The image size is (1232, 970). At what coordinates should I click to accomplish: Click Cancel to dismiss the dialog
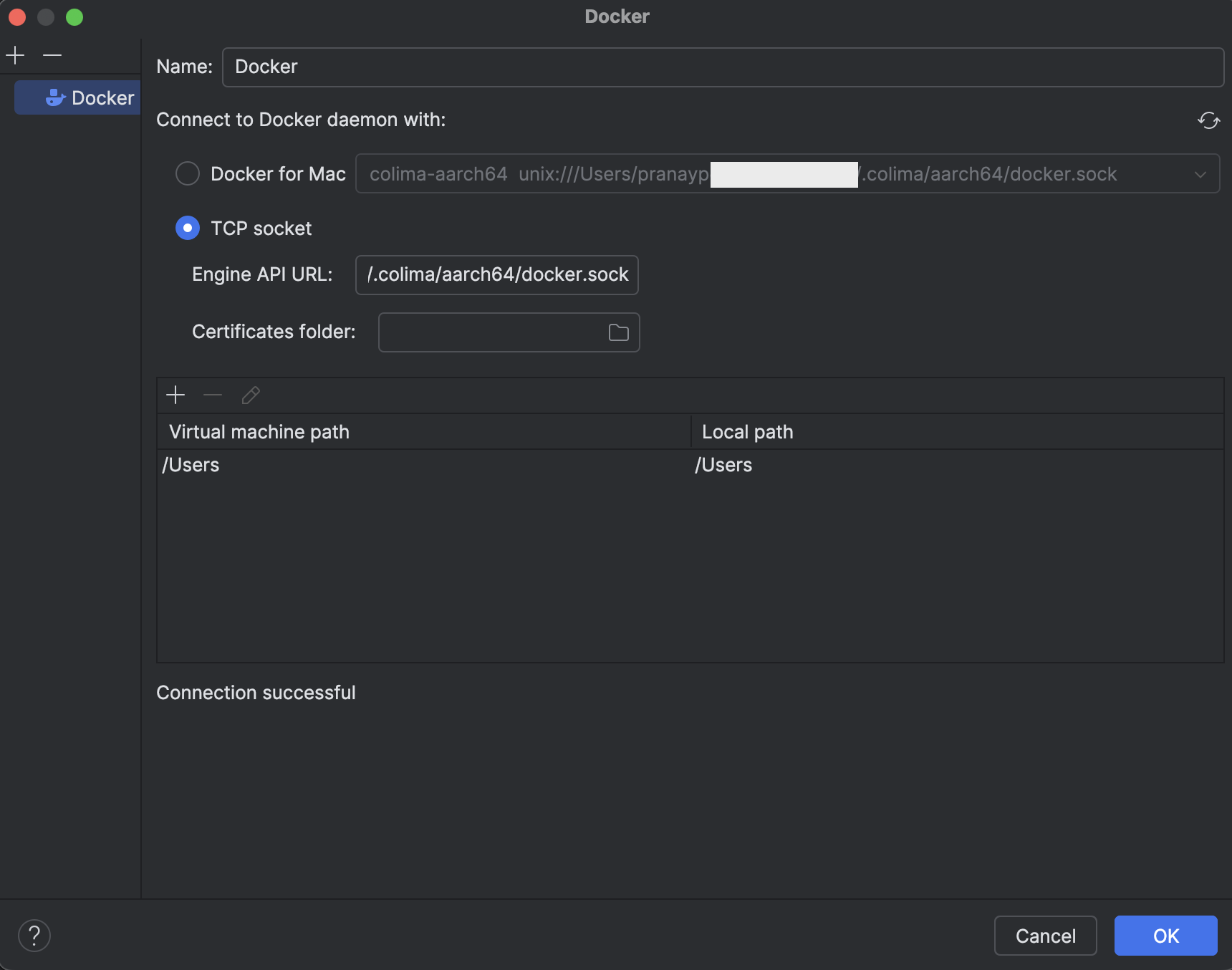(x=1045, y=936)
